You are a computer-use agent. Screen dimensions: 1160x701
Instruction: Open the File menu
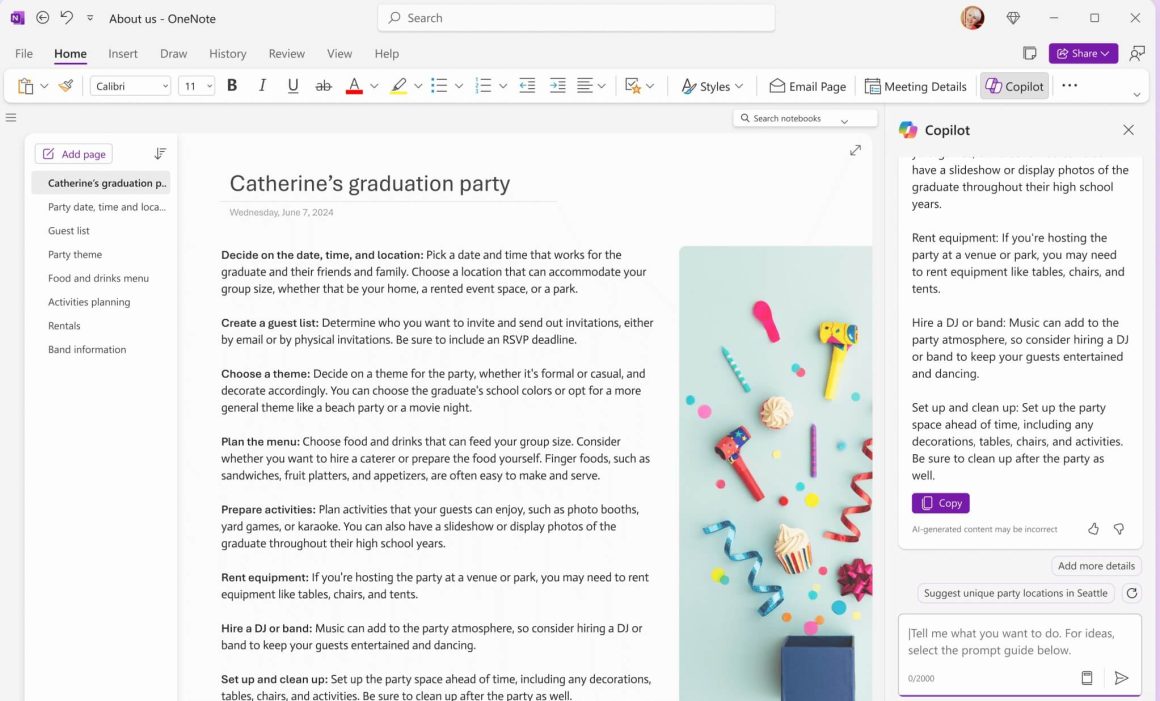[x=24, y=53]
